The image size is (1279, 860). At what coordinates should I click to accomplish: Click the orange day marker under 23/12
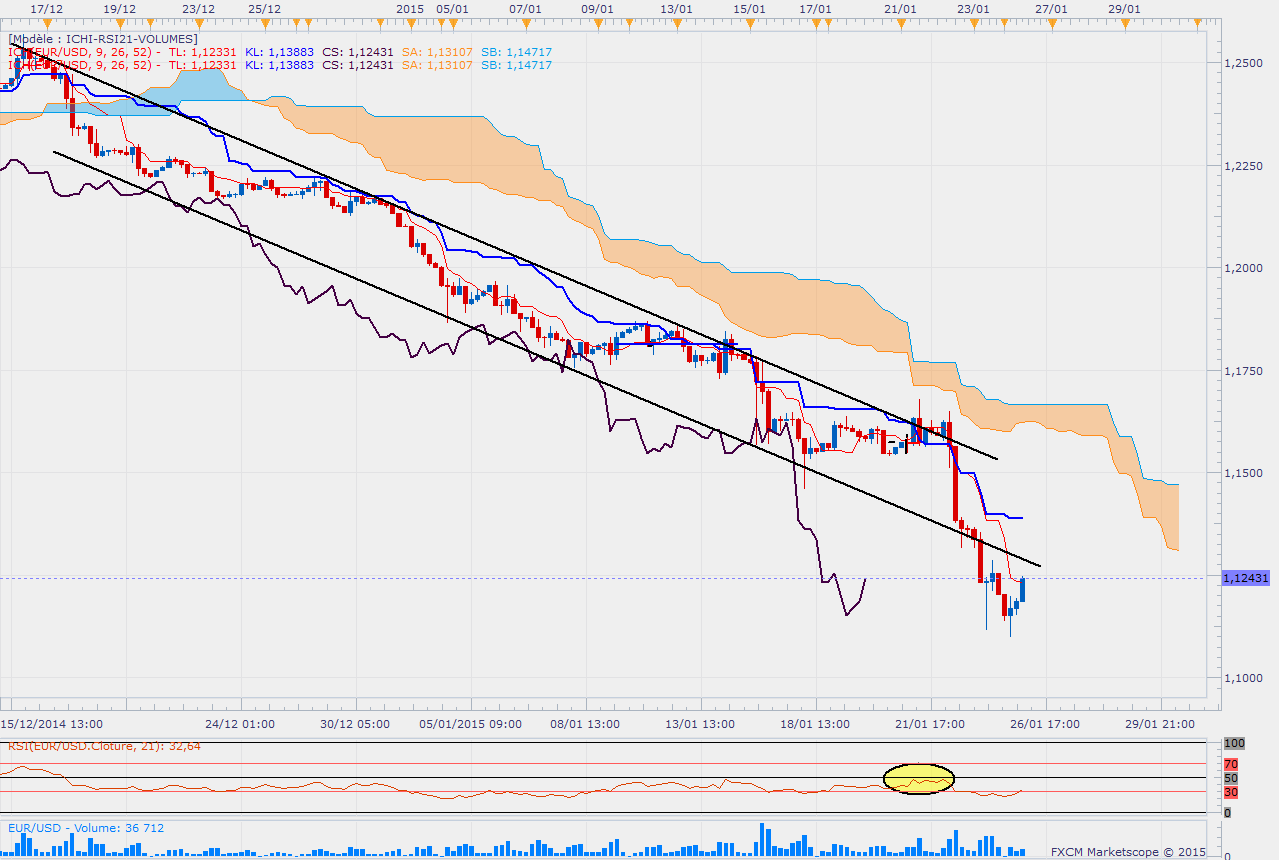coord(199,25)
